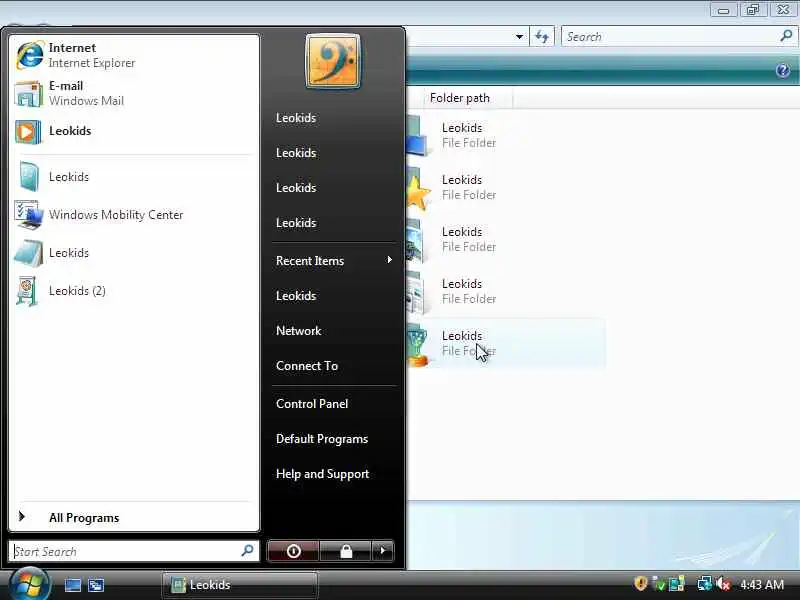The height and width of the screenshot is (600, 800).
Task: Expand Recent Items submenu
Action: tap(334, 261)
